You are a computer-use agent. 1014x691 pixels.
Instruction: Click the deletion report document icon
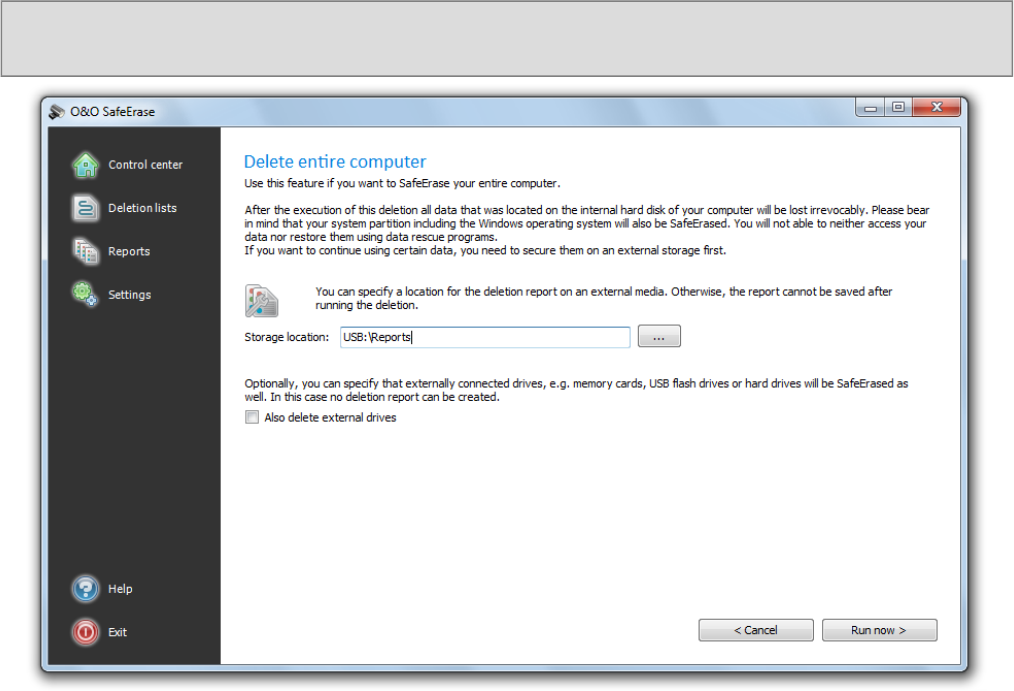tap(261, 301)
